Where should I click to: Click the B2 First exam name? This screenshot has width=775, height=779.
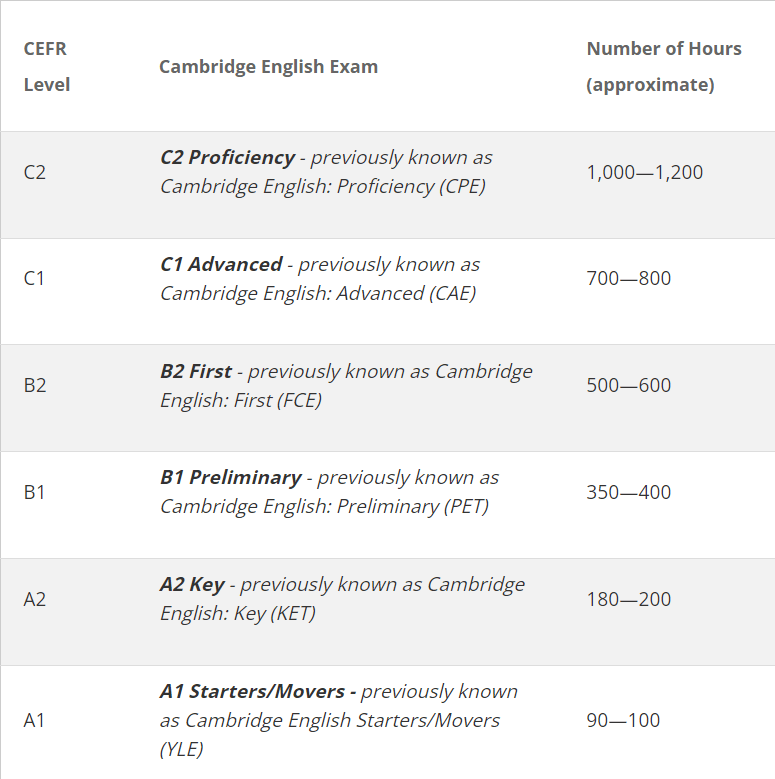[x=196, y=372]
